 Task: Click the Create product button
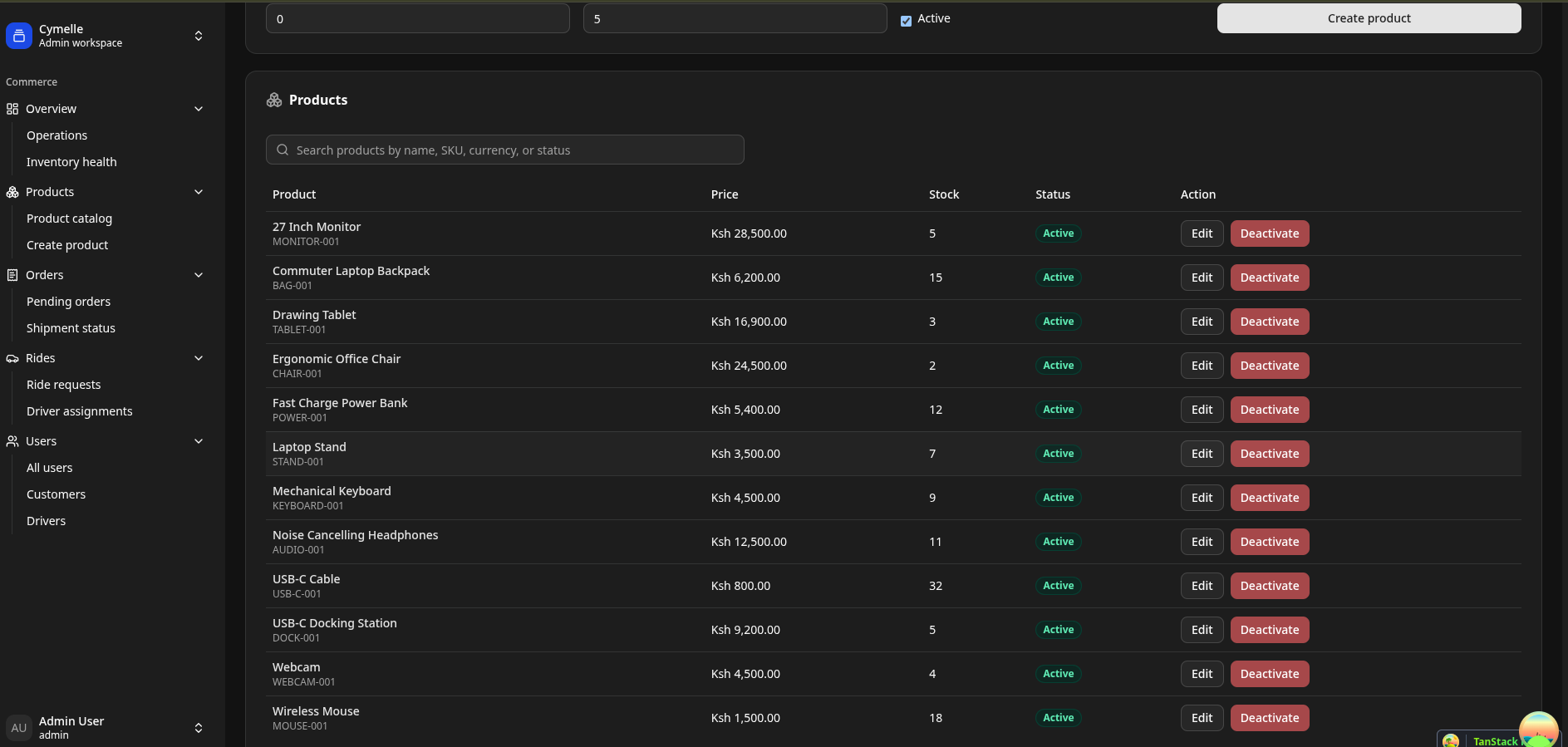click(1369, 18)
